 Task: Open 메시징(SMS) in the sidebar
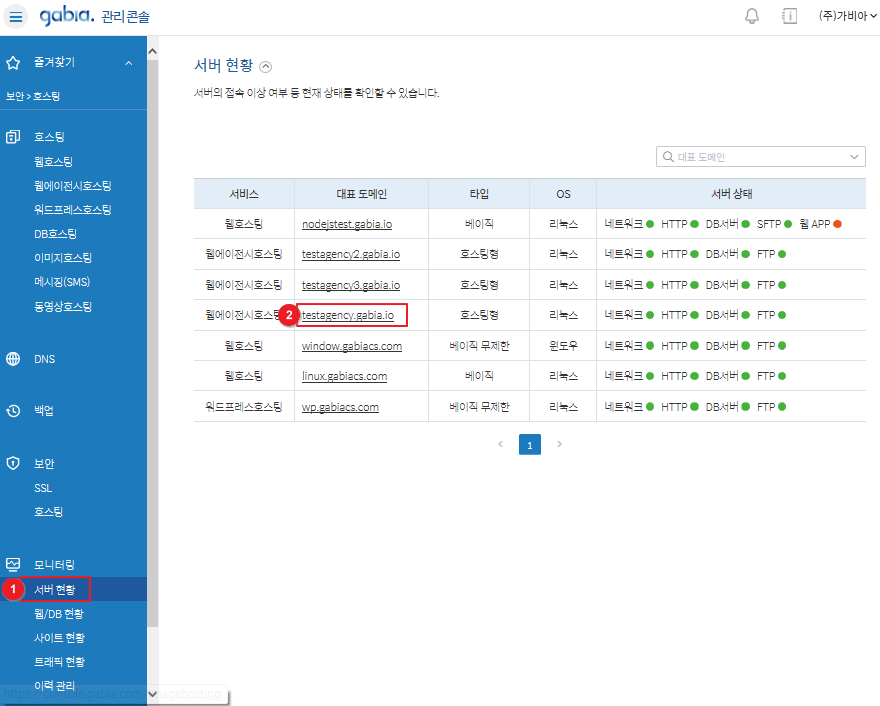(62, 282)
